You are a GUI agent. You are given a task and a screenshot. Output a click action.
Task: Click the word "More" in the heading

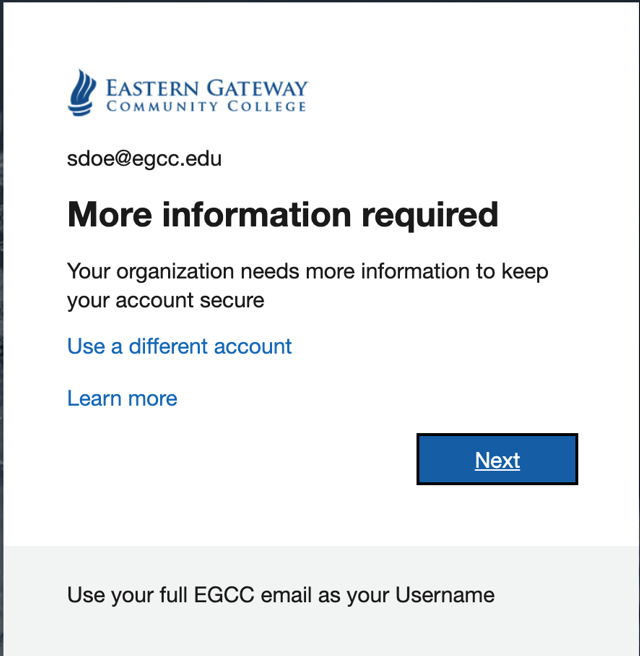click(109, 214)
